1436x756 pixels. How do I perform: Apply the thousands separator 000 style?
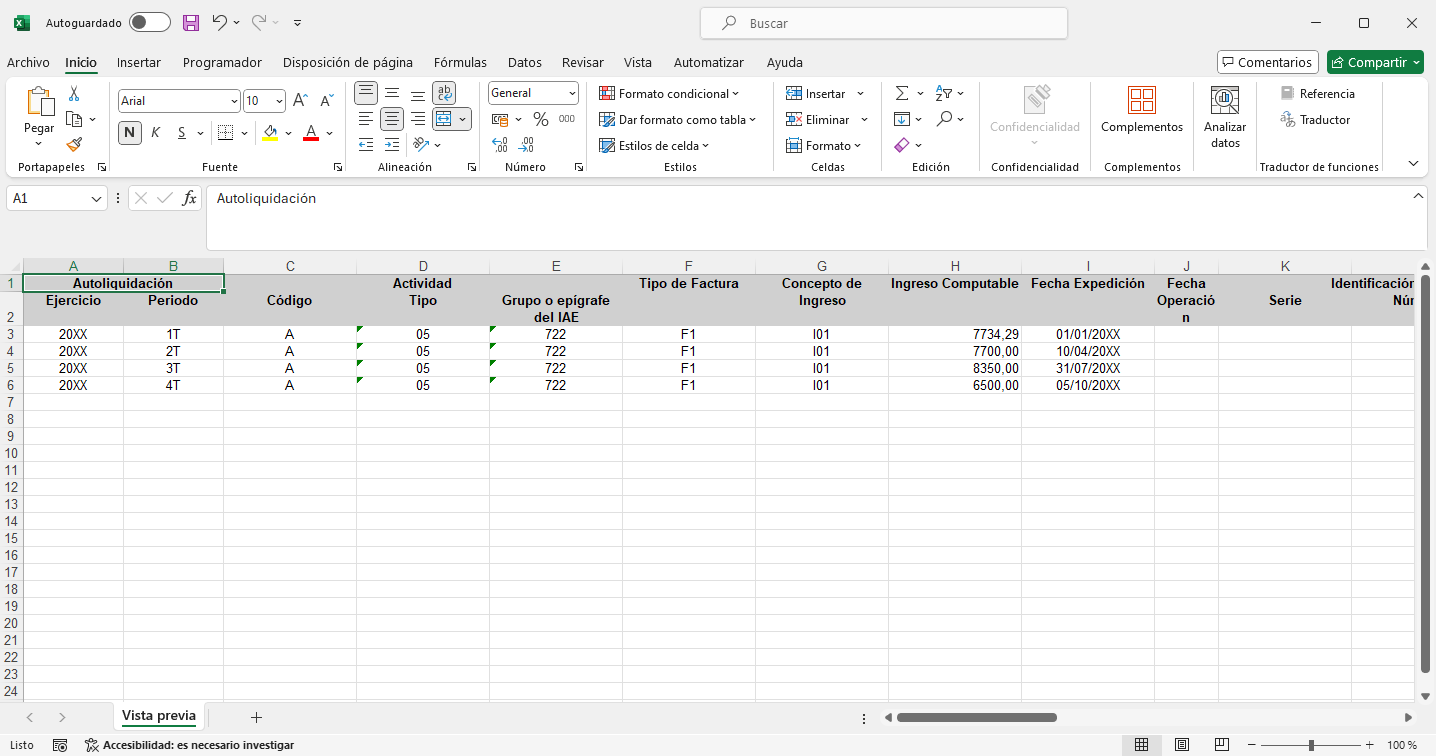click(567, 119)
